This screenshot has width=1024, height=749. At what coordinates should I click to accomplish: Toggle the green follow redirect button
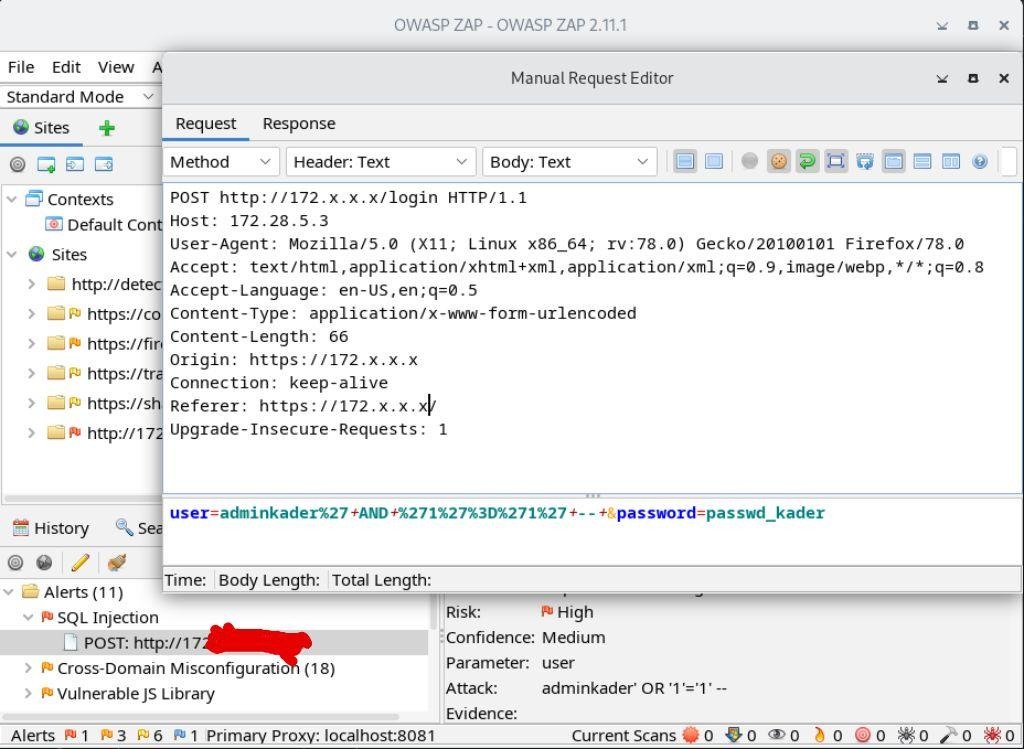click(x=807, y=161)
